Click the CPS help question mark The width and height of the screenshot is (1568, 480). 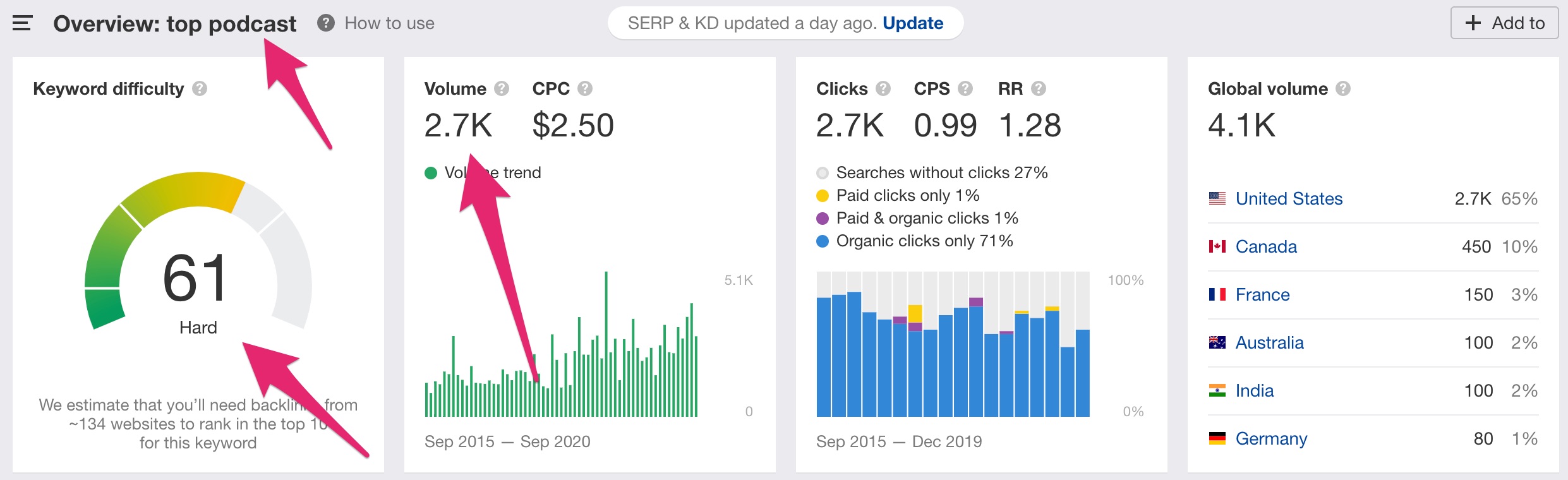coord(965,88)
